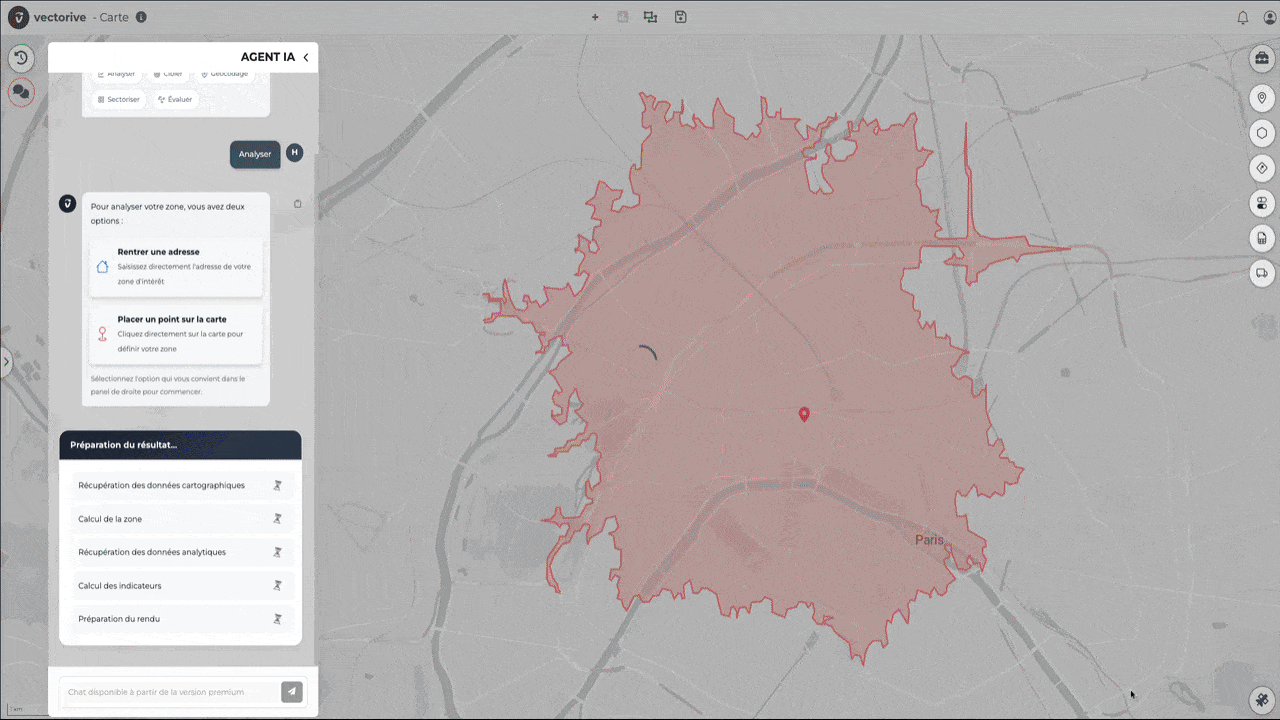
Task: Click the save icon in the top toolbar
Action: pyautogui.click(x=681, y=17)
